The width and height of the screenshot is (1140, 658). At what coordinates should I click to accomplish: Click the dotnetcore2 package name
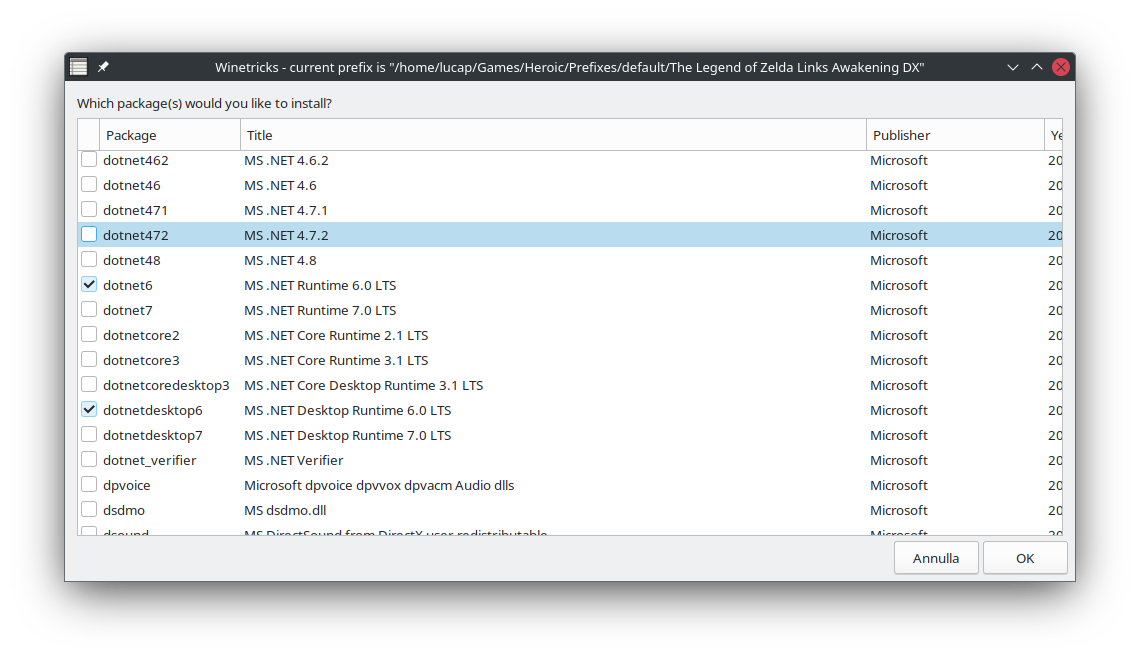[x=141, y=335]
